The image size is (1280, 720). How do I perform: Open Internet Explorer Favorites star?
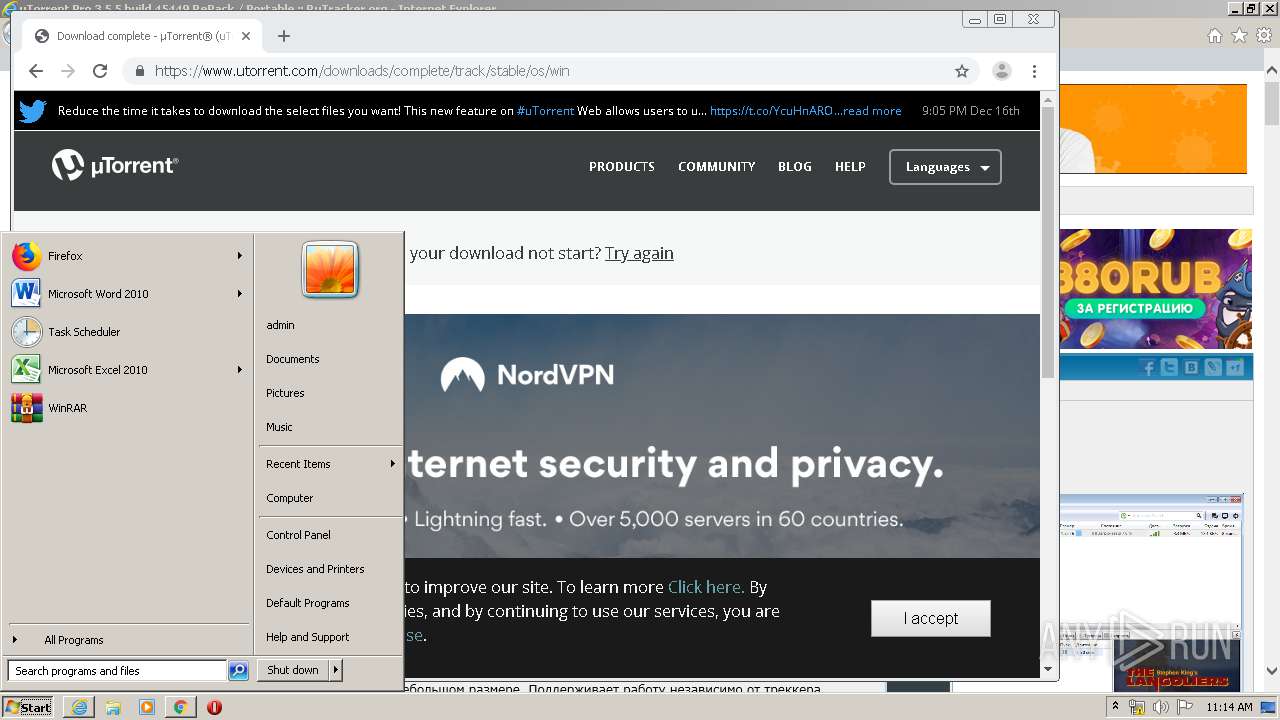coord(1239,36)
